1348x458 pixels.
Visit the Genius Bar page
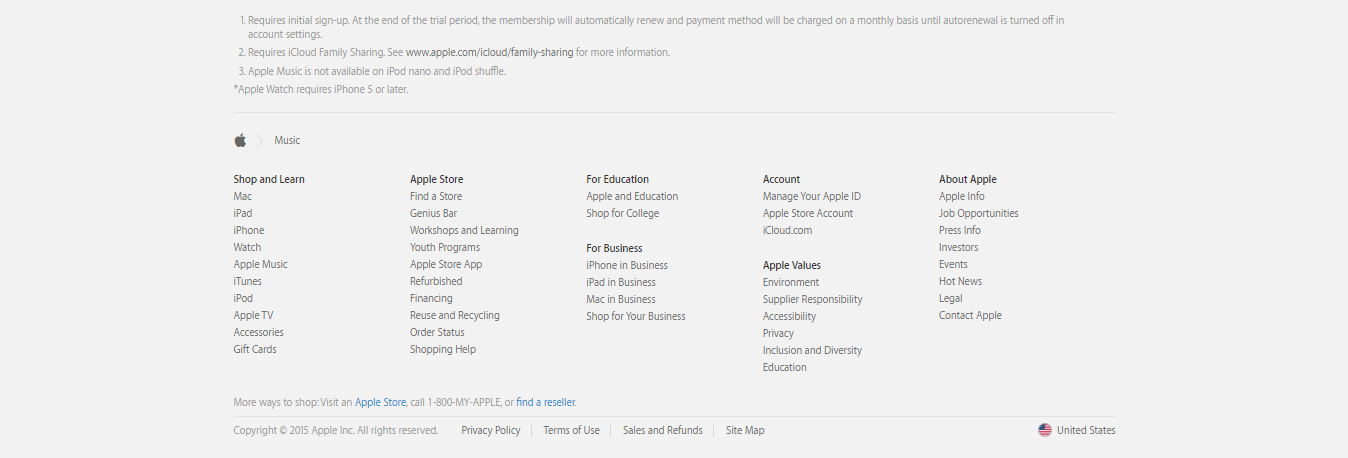click(x=433, y=214)
